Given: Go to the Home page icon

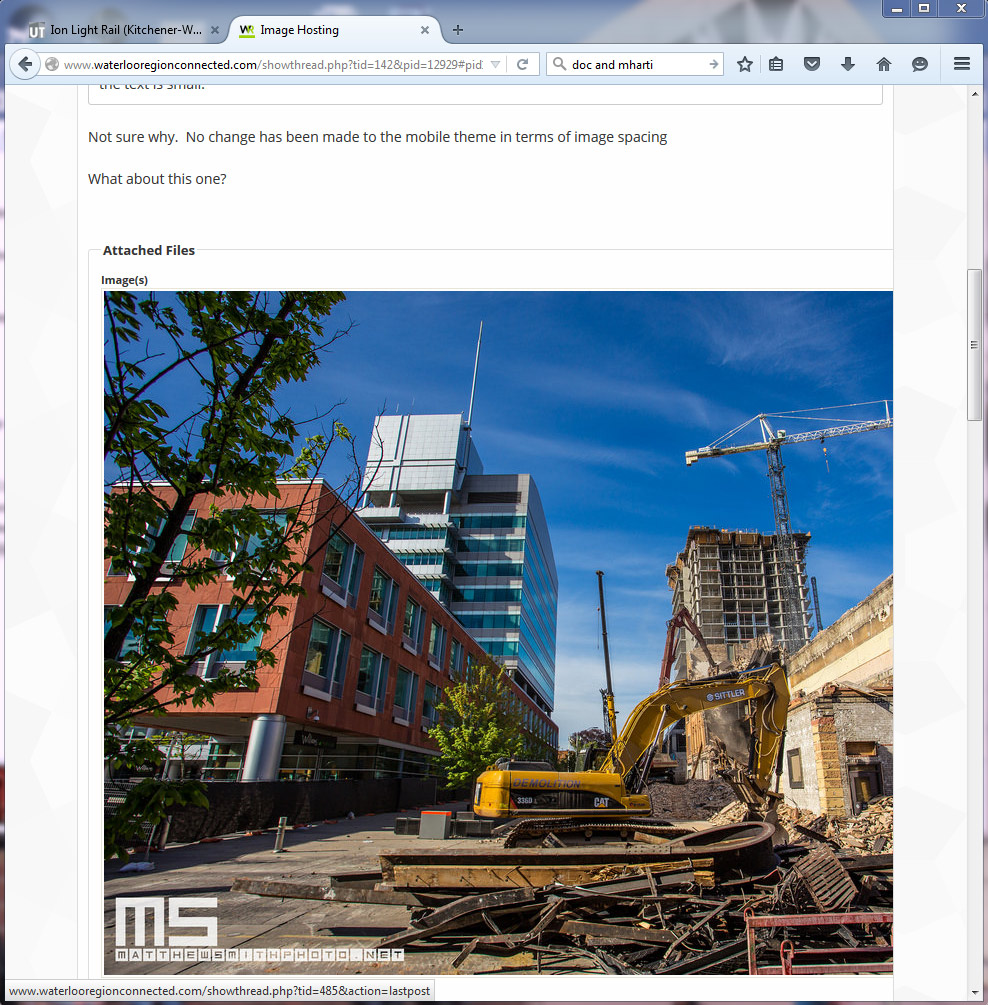Looking at the screenshot, I should click(883, 64).
